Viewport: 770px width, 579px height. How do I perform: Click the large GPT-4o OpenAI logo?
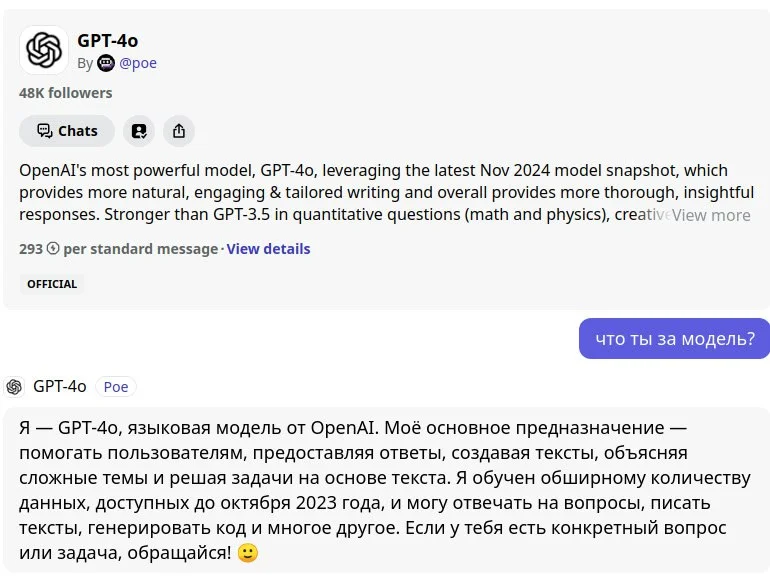point(44,50)
